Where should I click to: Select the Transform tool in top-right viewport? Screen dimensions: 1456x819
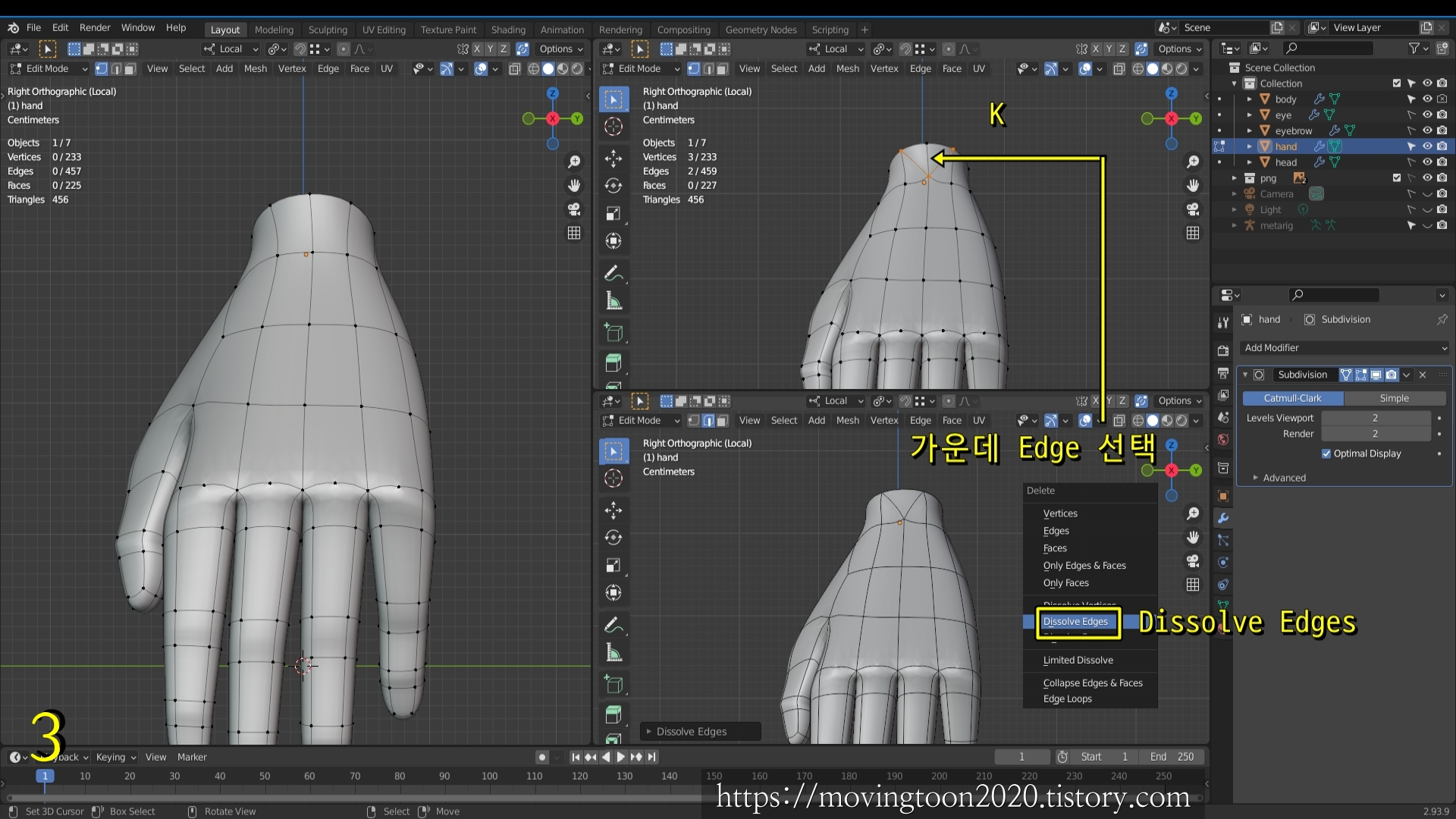tap(613, 241)
